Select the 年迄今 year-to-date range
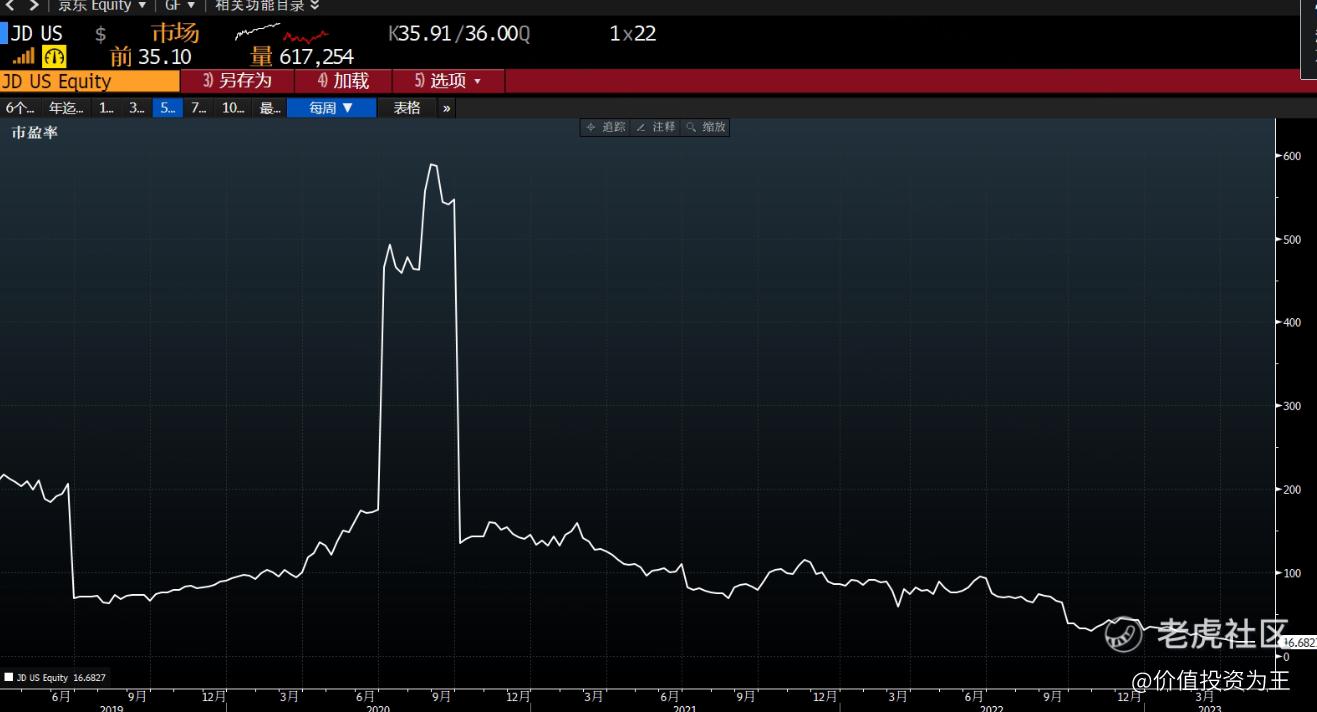1317x712 pixels. [x=67, y=108]
